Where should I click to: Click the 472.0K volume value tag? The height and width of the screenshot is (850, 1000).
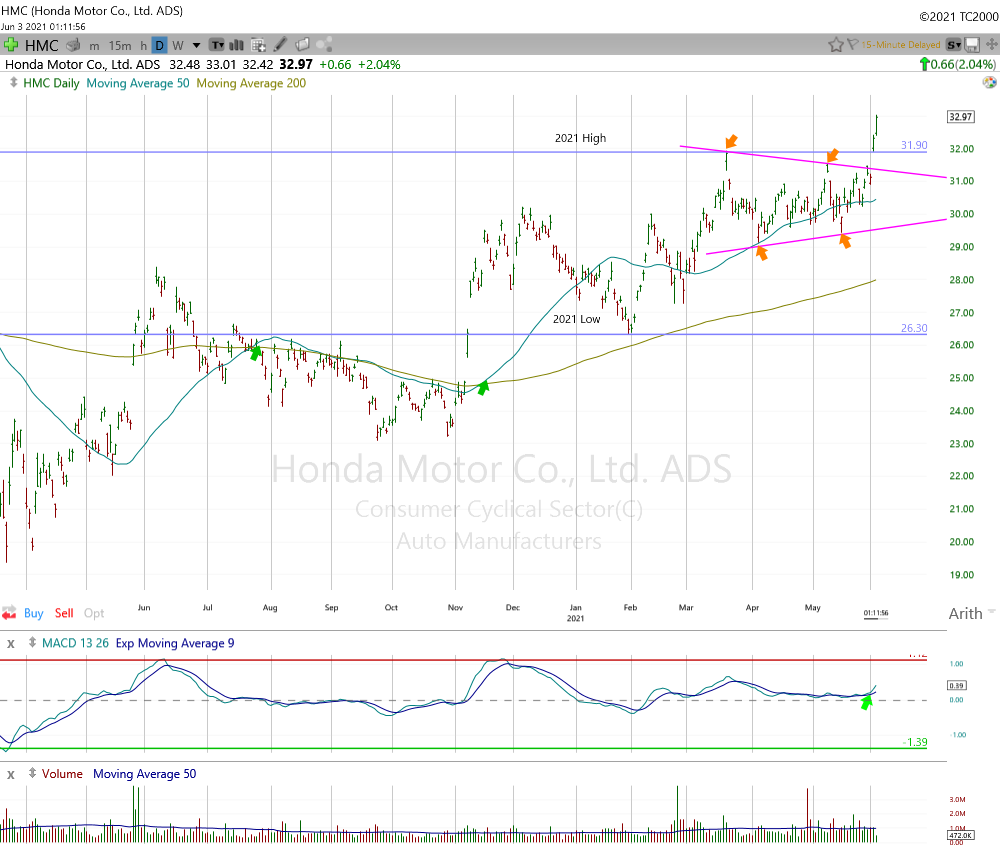point(960,835)
